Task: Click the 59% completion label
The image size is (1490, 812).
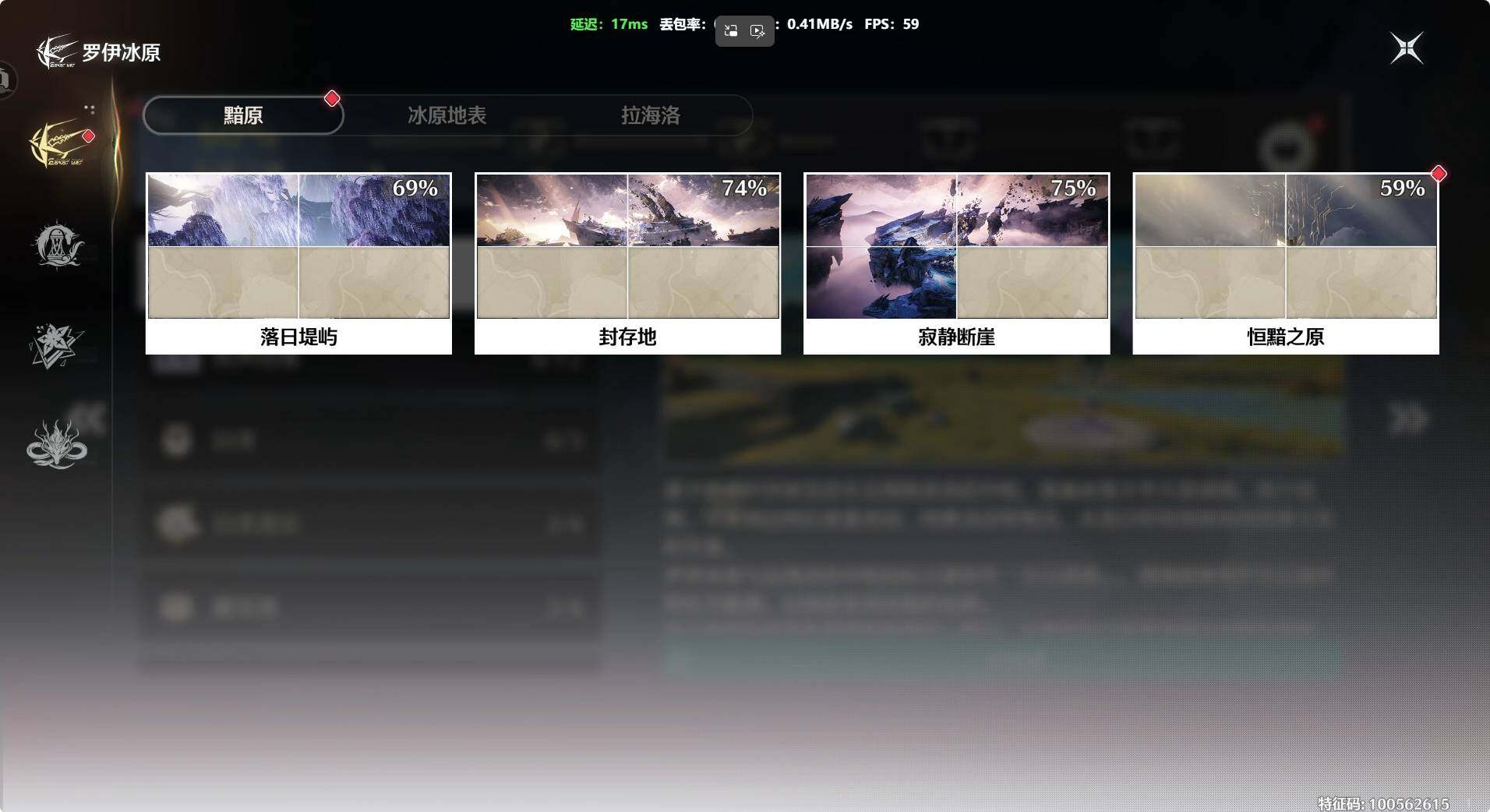Action: pos(1401,188)
